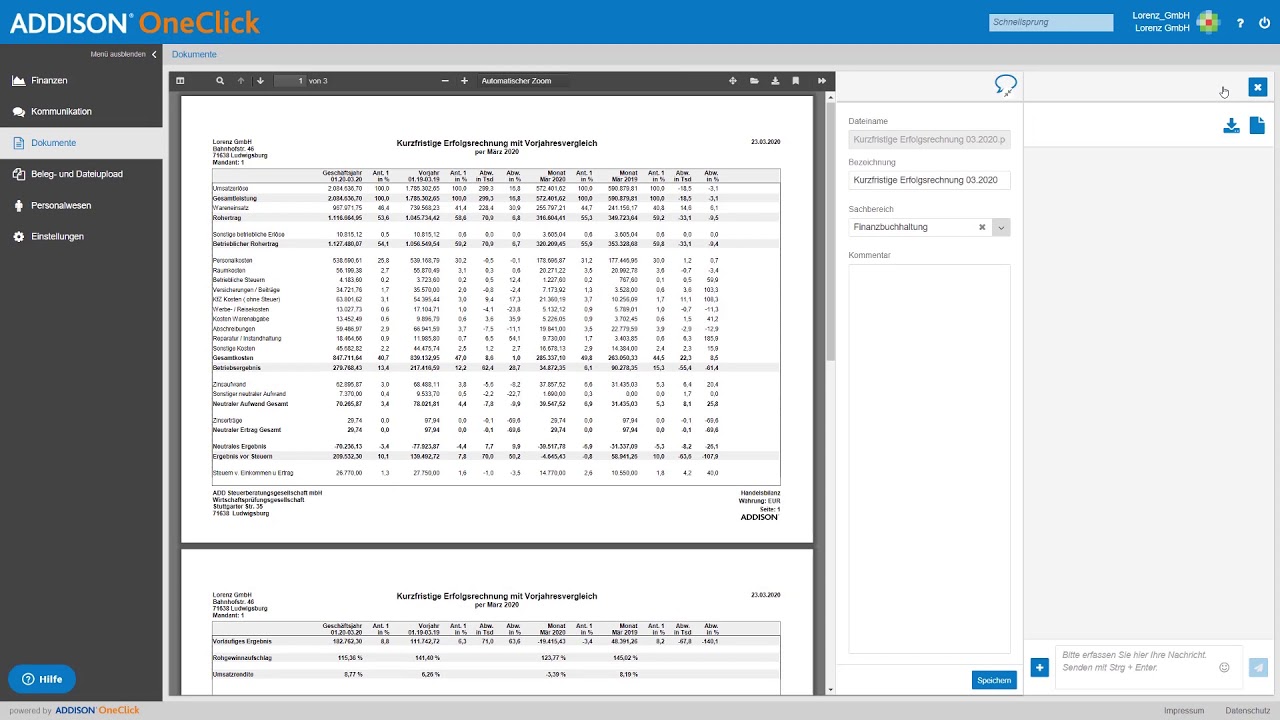Click into the Kommentar text area
Screen dimensions: 1280x720
929,458
